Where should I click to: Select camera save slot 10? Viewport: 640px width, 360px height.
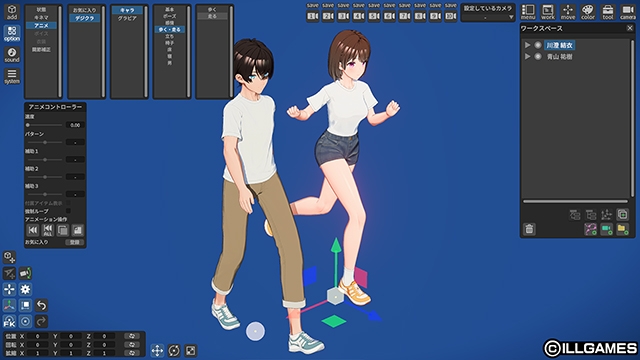[451, 16]
